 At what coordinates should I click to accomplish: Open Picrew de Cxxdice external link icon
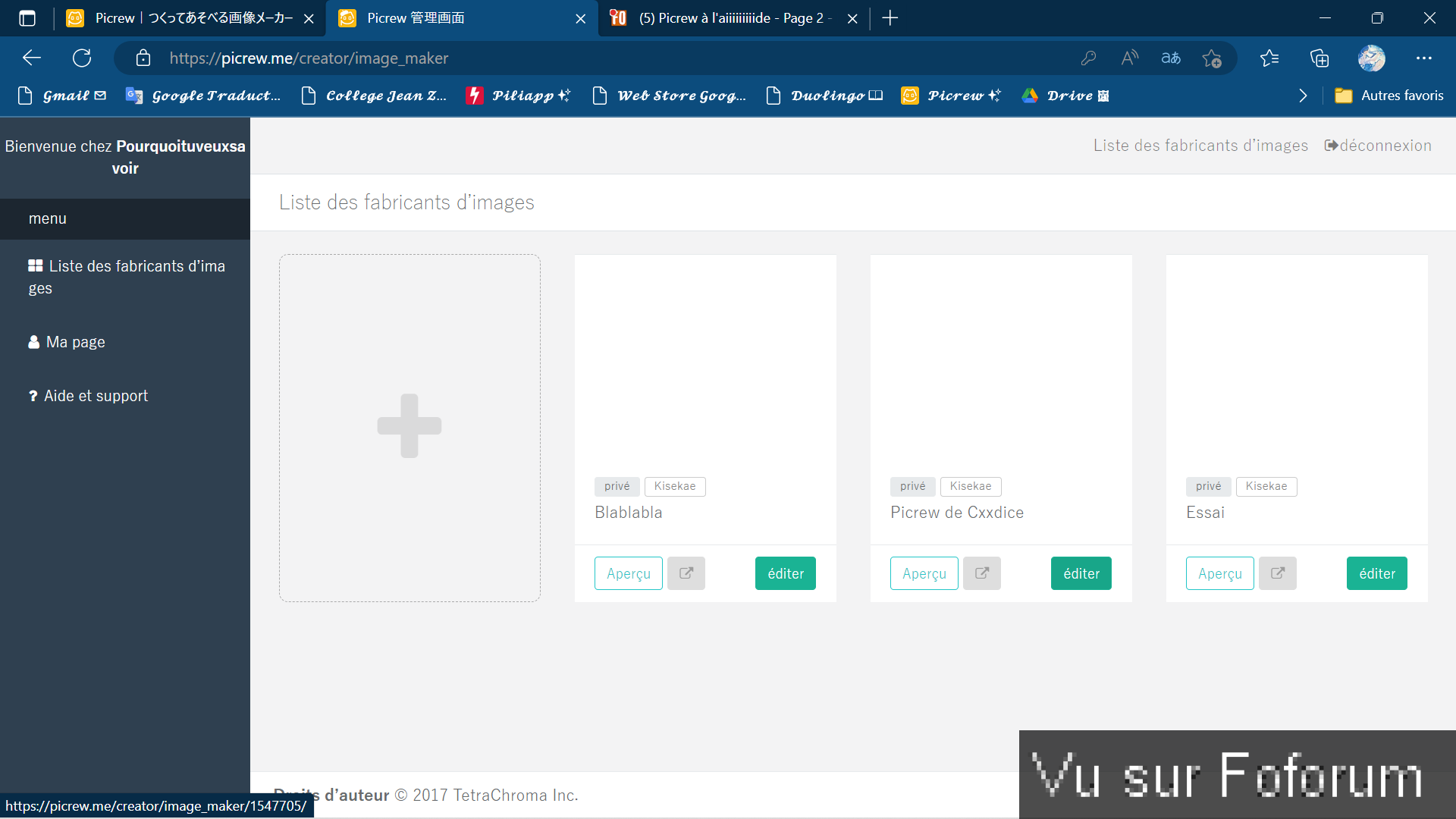pyautogui.click(x=982, y=573)
